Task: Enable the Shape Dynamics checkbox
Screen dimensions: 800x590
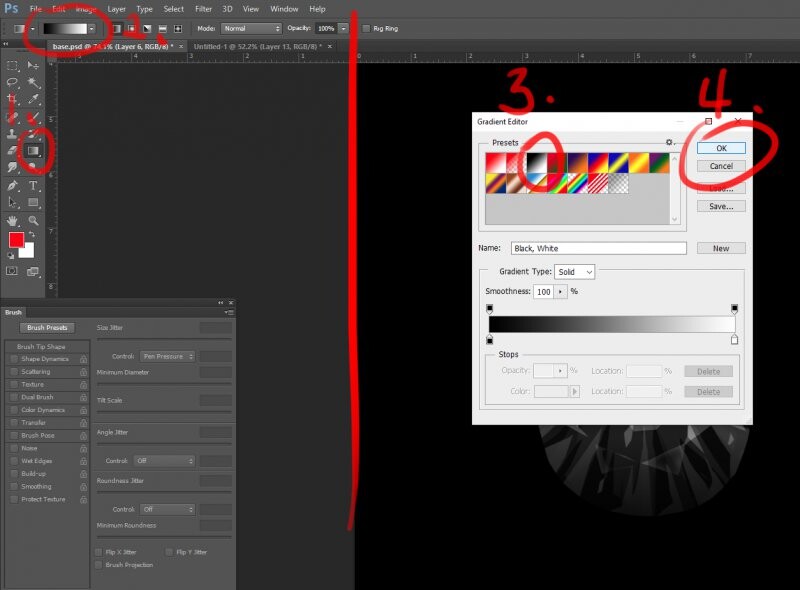Action: click(13, 359)
